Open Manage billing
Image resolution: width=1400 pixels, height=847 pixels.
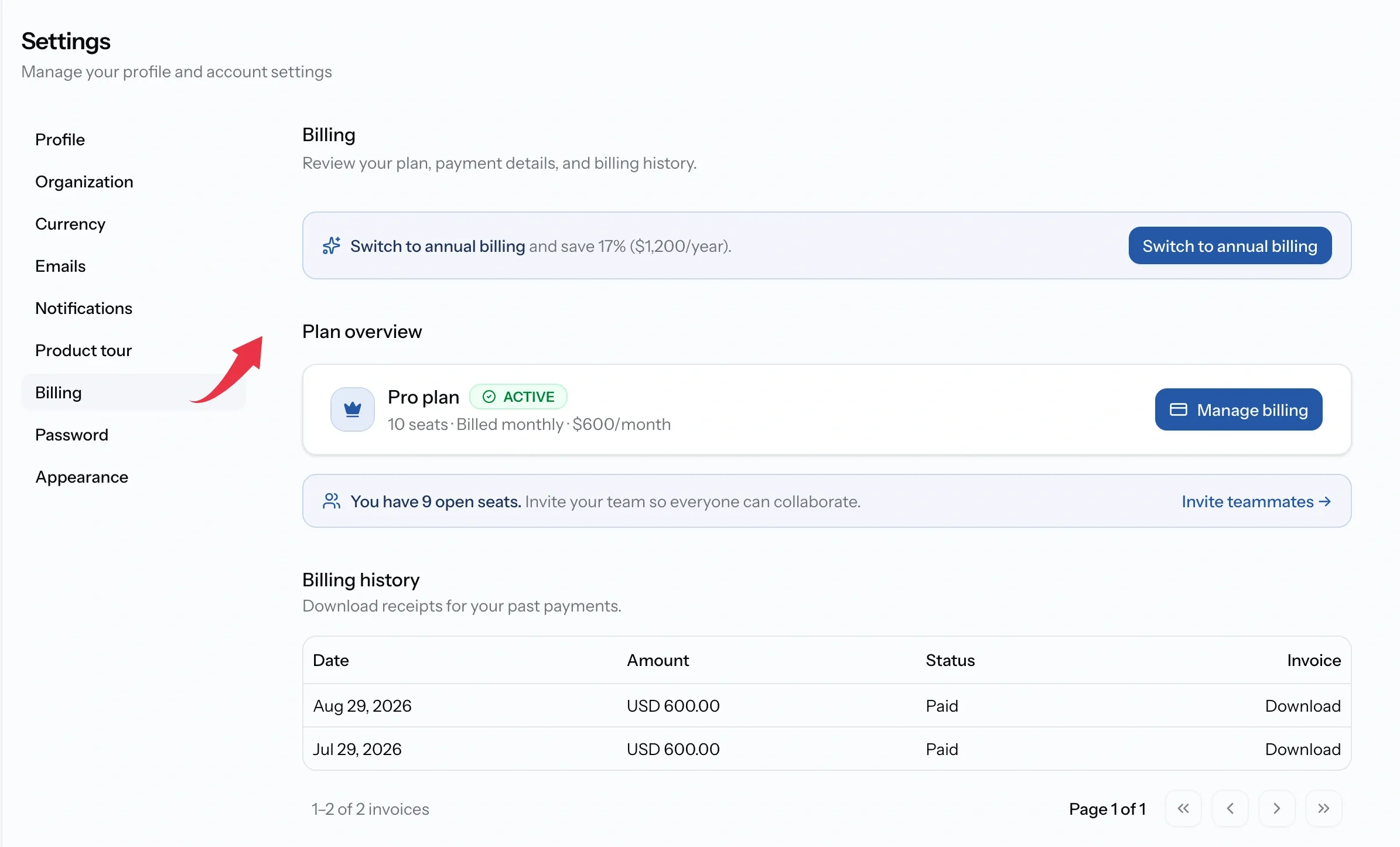click(x=1239, y=409)
